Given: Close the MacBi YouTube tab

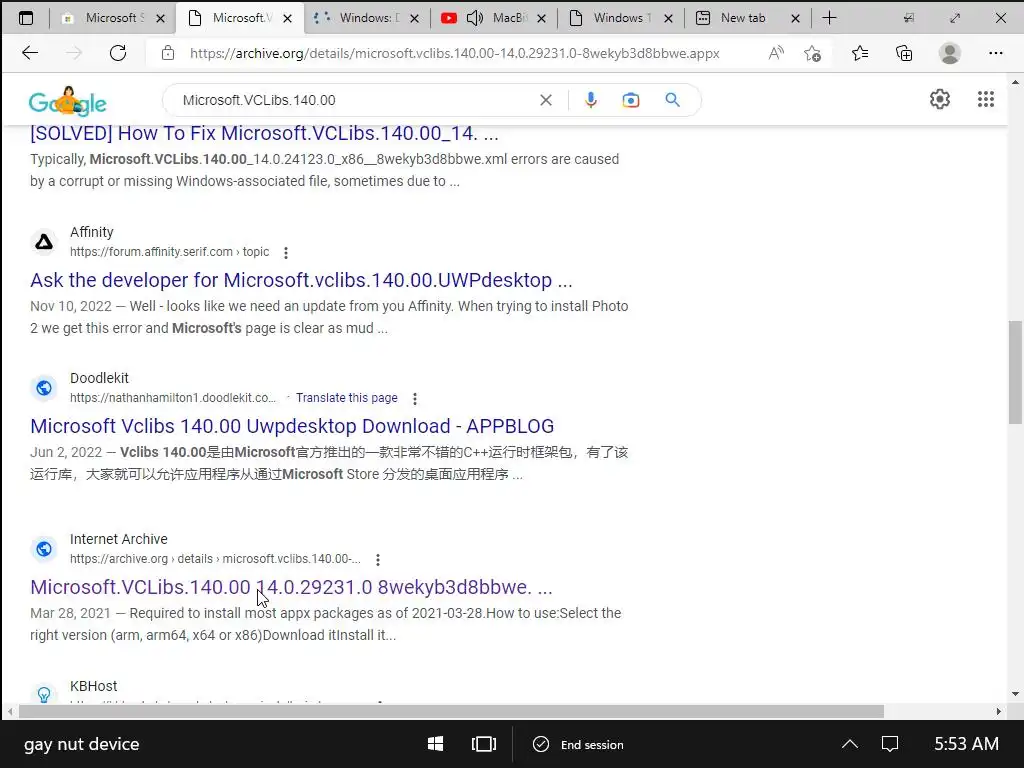Looking at the screenshot, I should (x=541, y=19).
